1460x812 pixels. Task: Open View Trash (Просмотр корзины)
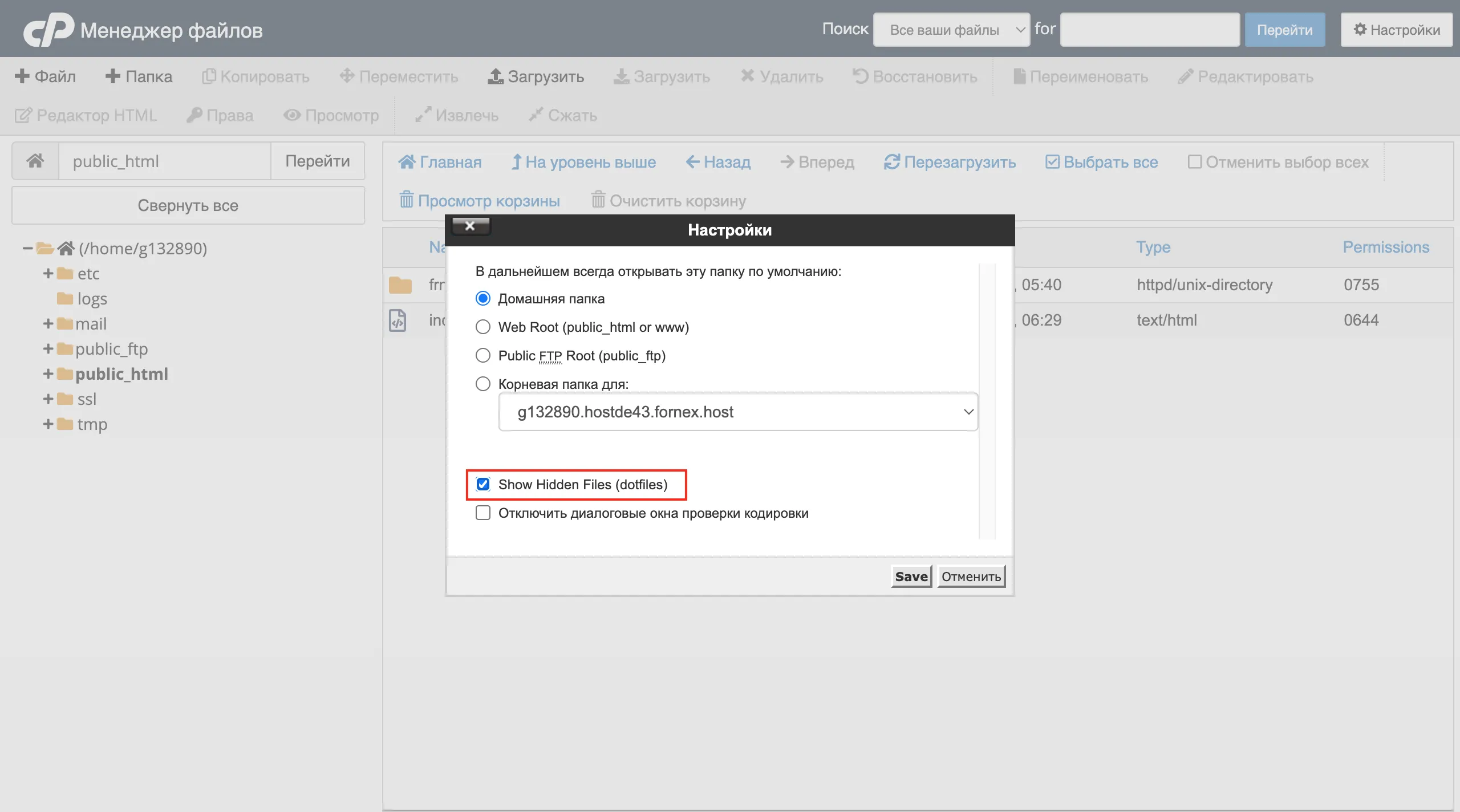tap(479, 201)
